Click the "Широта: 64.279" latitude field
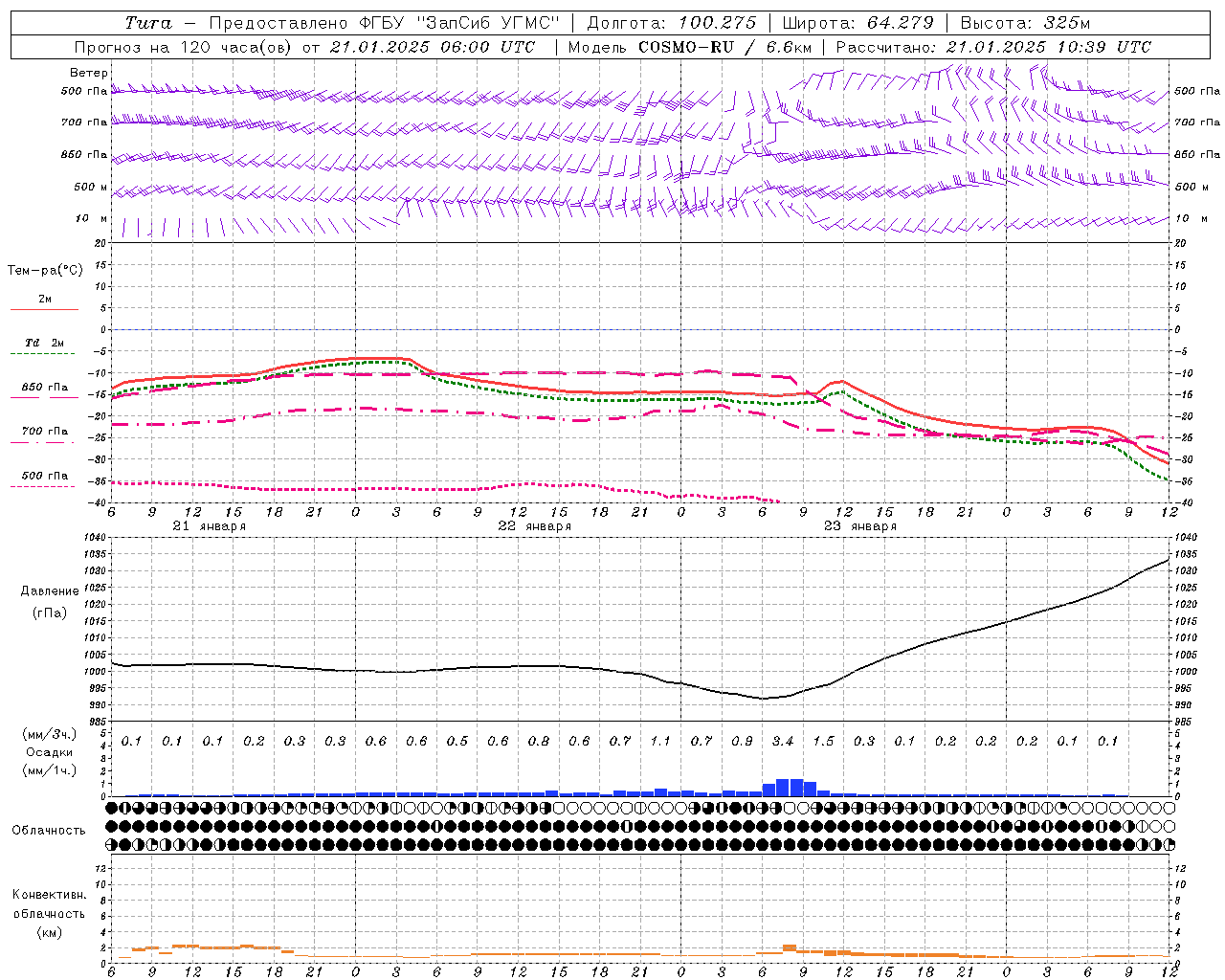 [857, 23]
